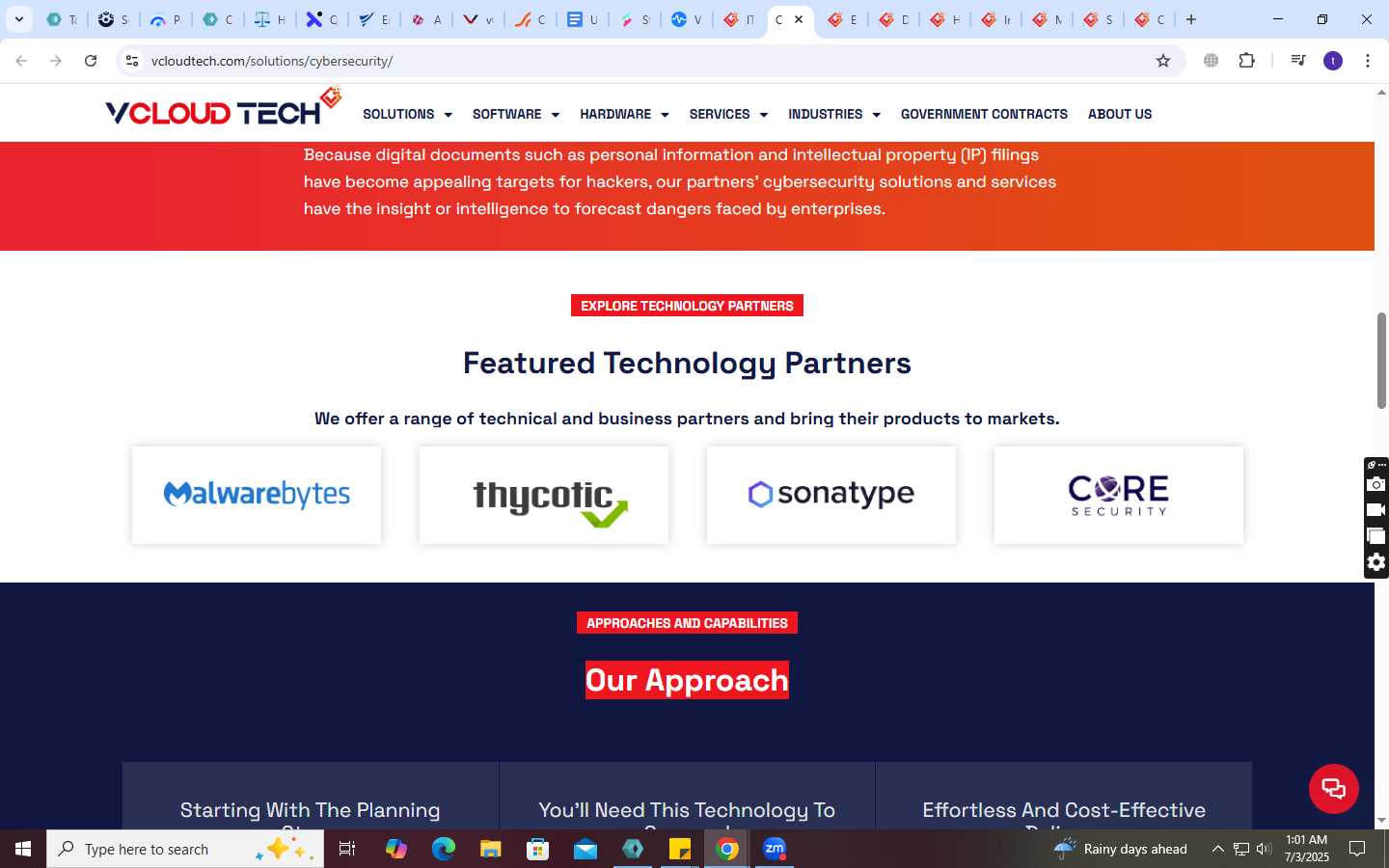This screenshot has width=1389, height=868.
Task: Open the Chrome profile avatar
Action: pos(1333,61)
